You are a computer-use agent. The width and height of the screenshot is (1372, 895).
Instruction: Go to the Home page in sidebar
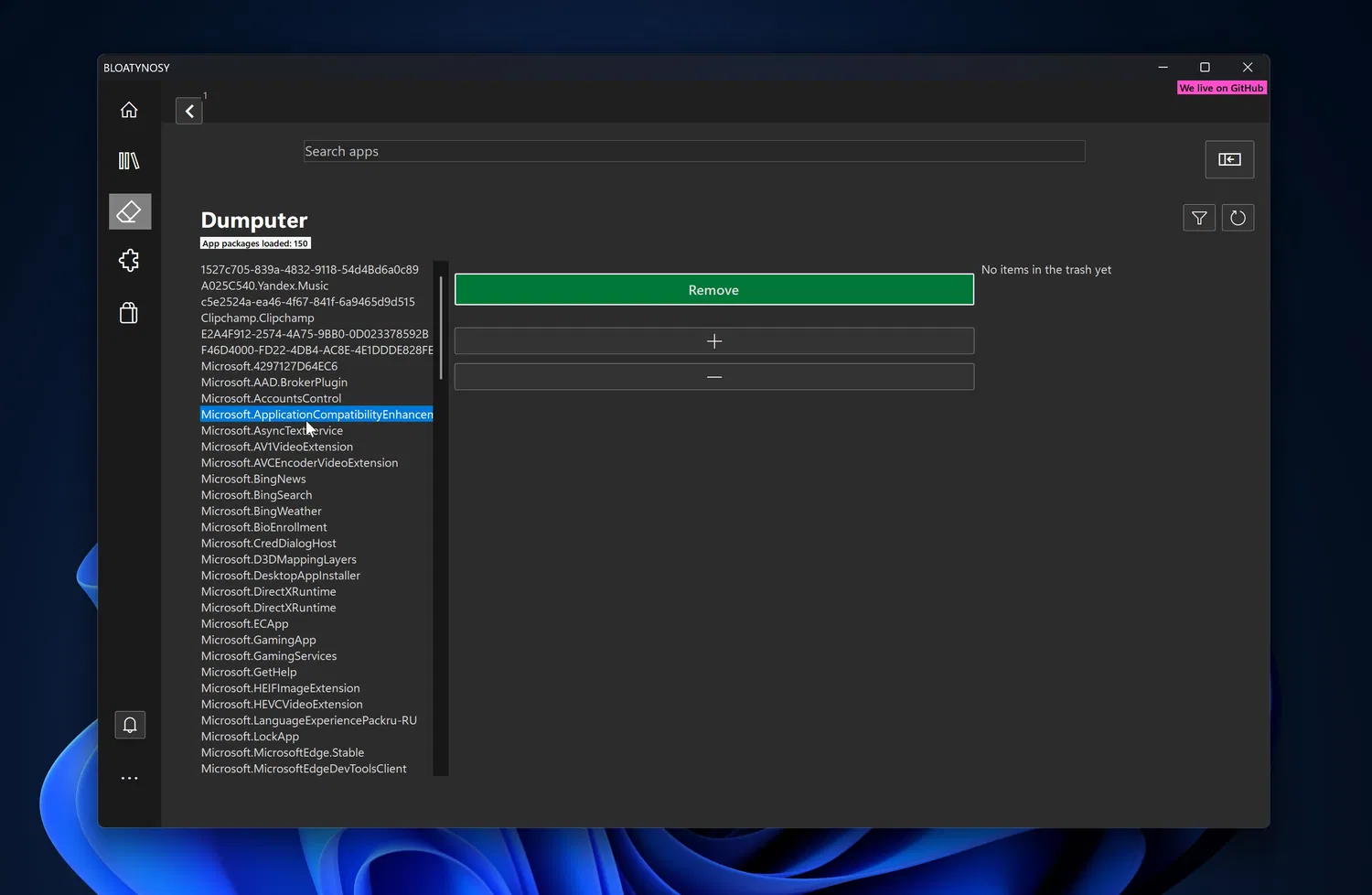point(129,110)
